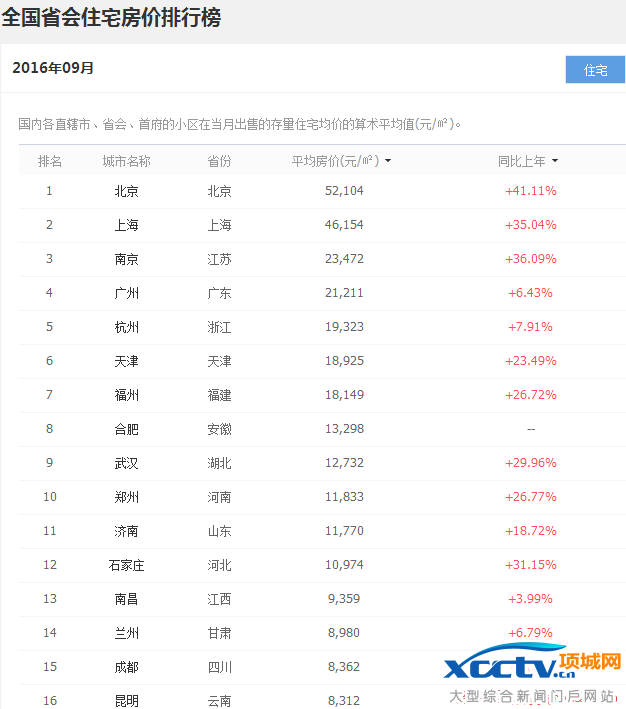Open the sort arrow beside 平均房价(元/㎡)
The image size is (626, 709).
tap(387, 161)
